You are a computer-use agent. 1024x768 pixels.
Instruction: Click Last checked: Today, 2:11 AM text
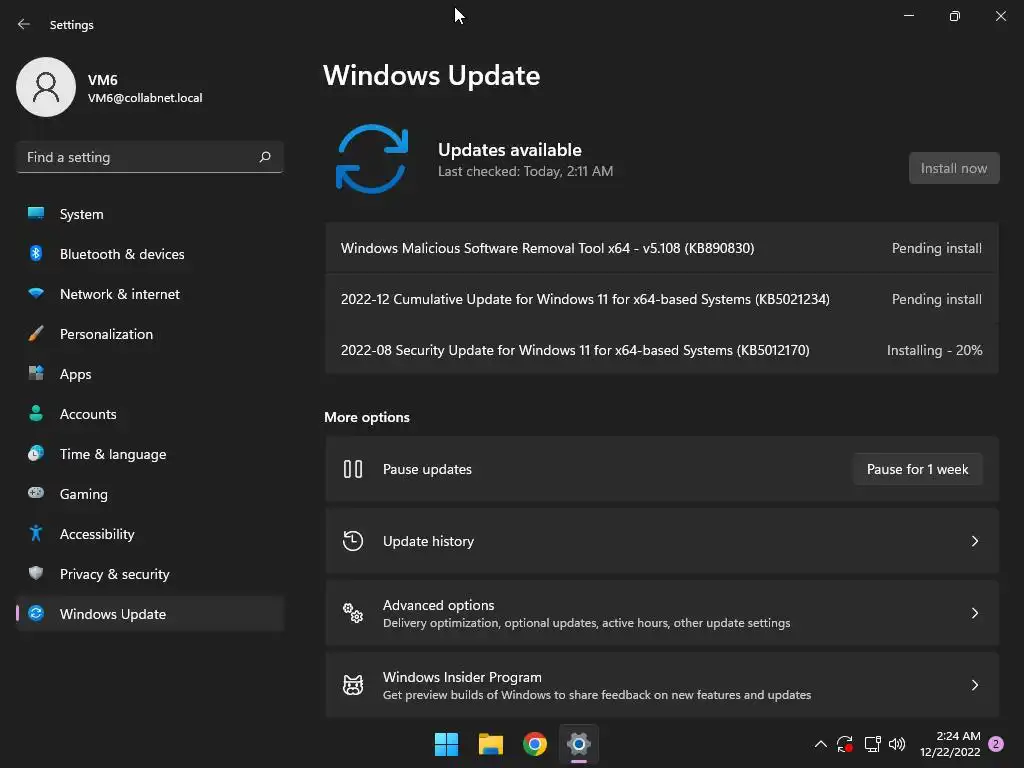coord(525,171)
